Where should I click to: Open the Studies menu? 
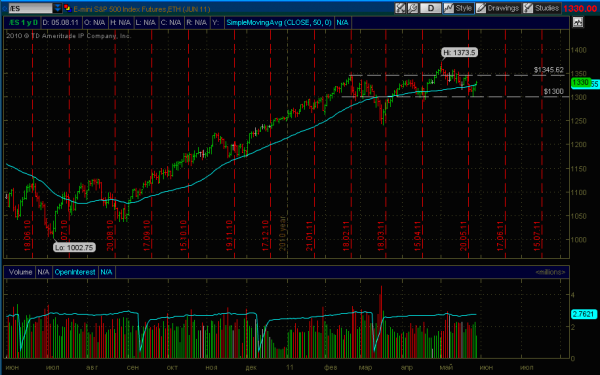[x=541, y=8]
